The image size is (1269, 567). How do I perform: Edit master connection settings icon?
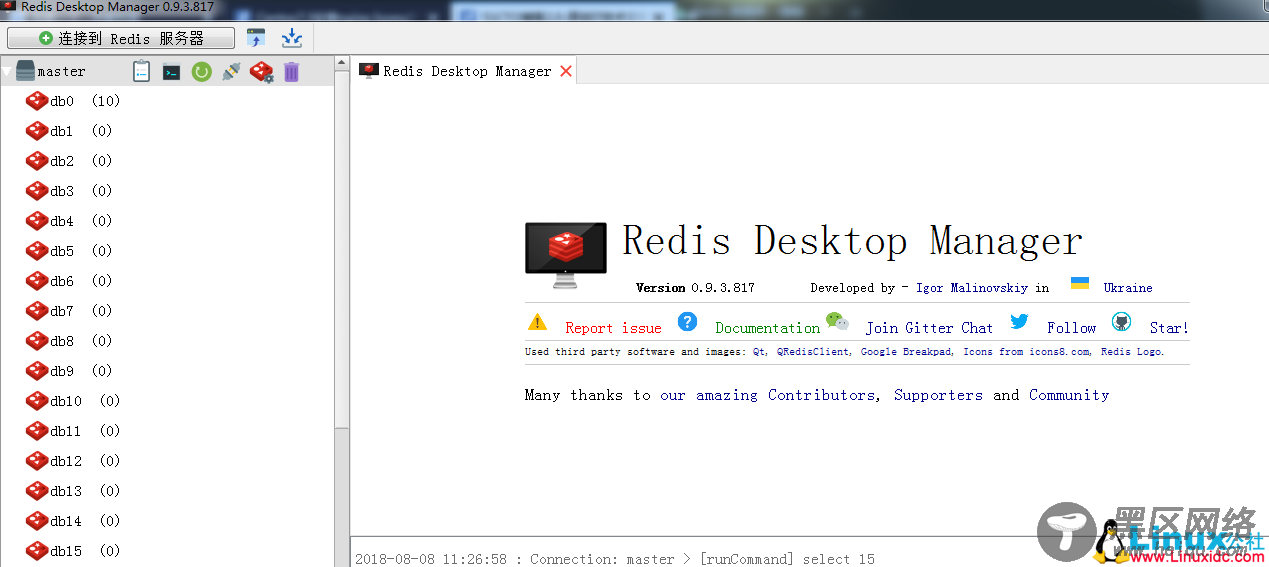point(261,72)
